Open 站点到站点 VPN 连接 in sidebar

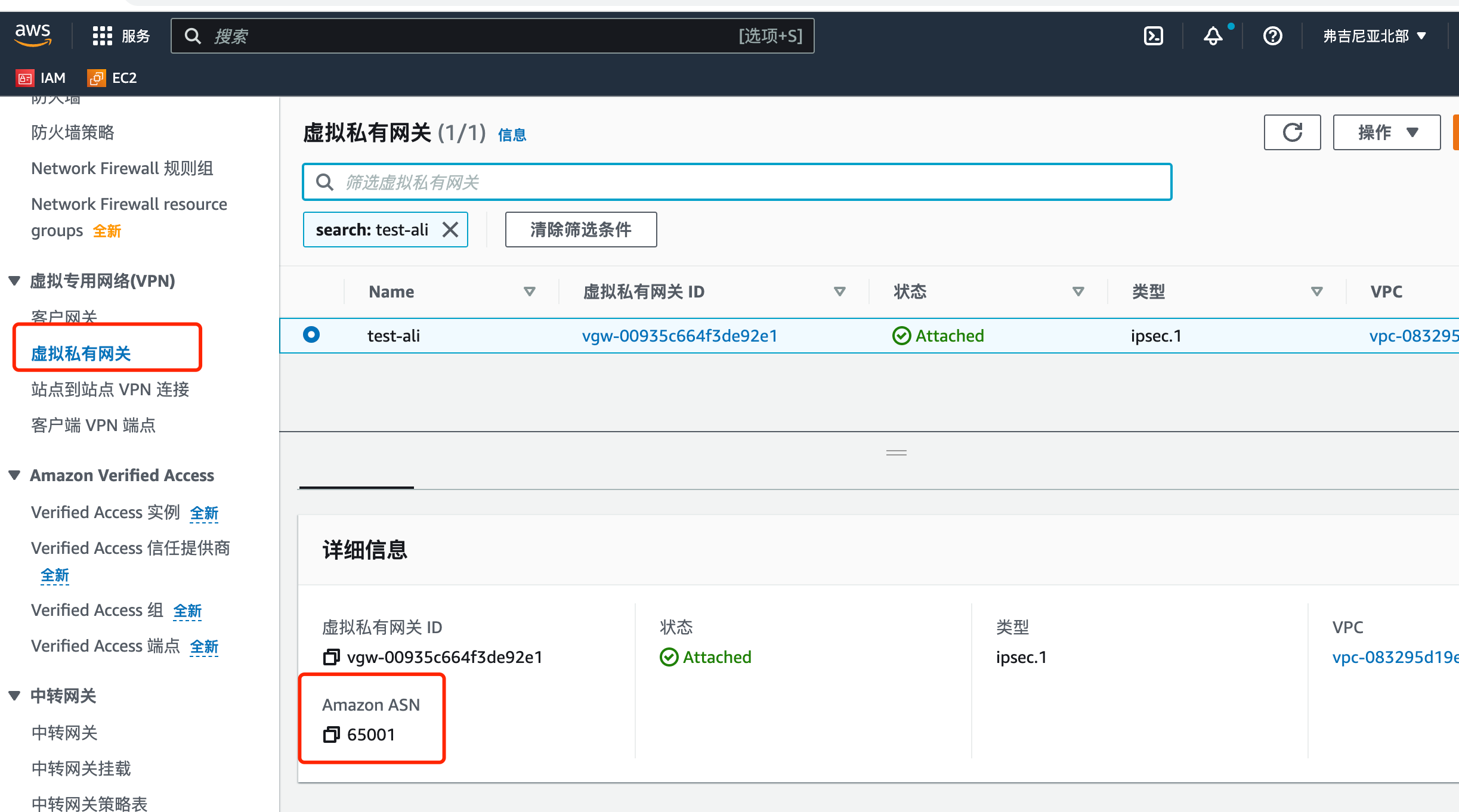[x=110, y=389]
